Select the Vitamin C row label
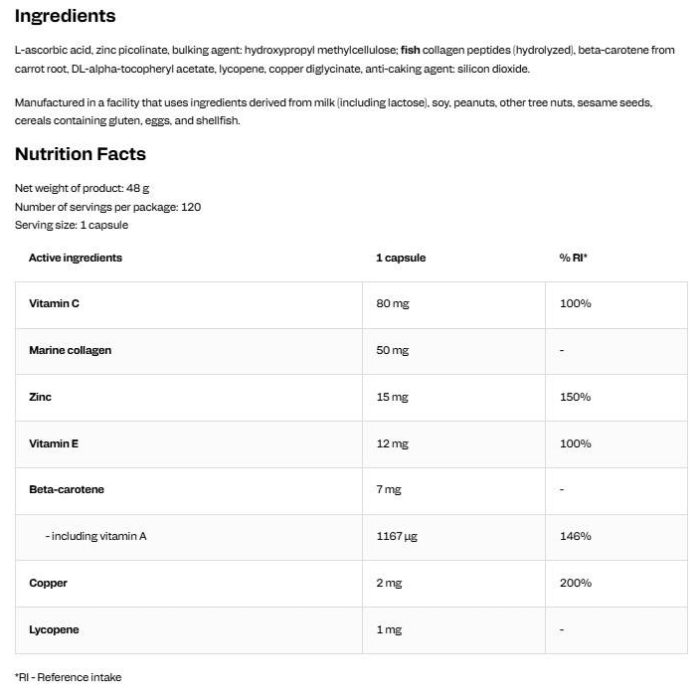Viewport: 700px width, 700px height. coord(54,304)
